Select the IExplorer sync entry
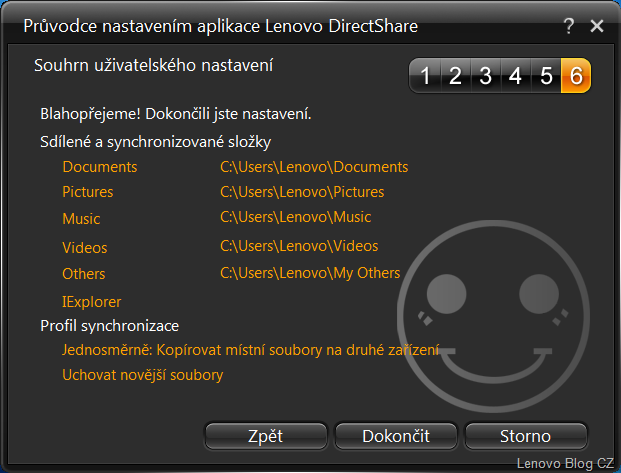The height and width of the screenshot is (473, 621). click(92, 301)
